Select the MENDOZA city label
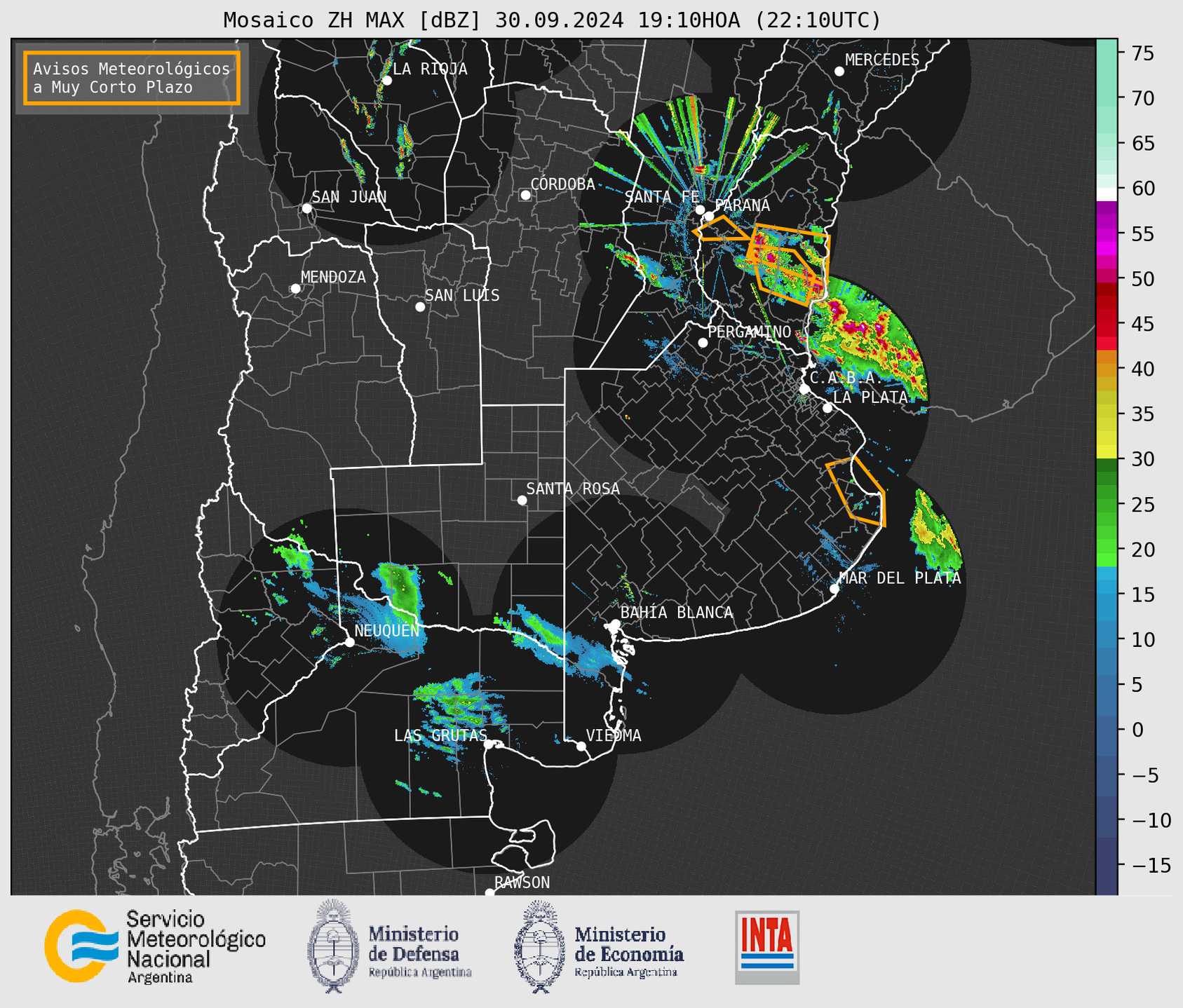 pyautogui.click(x=333, y=277)
